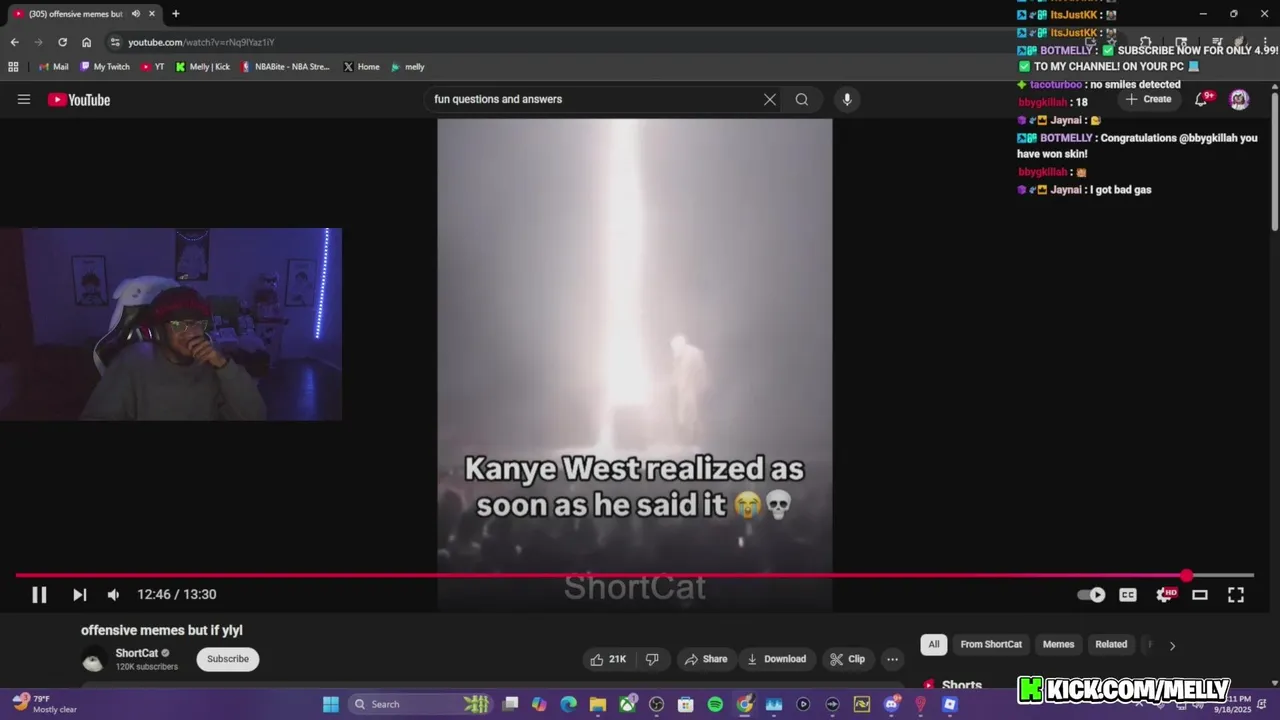This screenshot has width=1280, height=720.
Task: Select the Memes filter chip
Action: click(1058, 645)
